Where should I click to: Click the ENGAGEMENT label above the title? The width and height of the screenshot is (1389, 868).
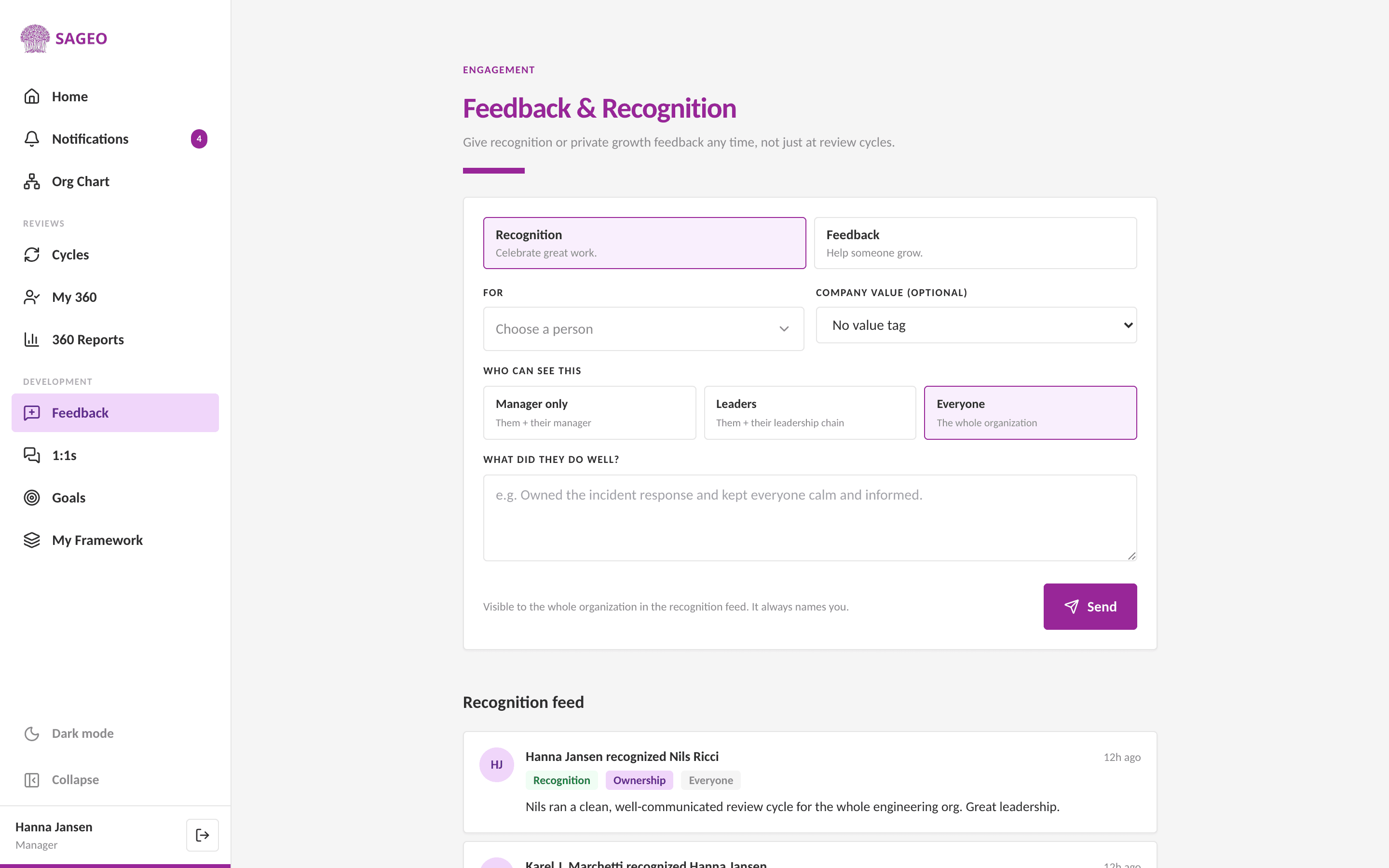pyautogui.click(x=499, y=70)
